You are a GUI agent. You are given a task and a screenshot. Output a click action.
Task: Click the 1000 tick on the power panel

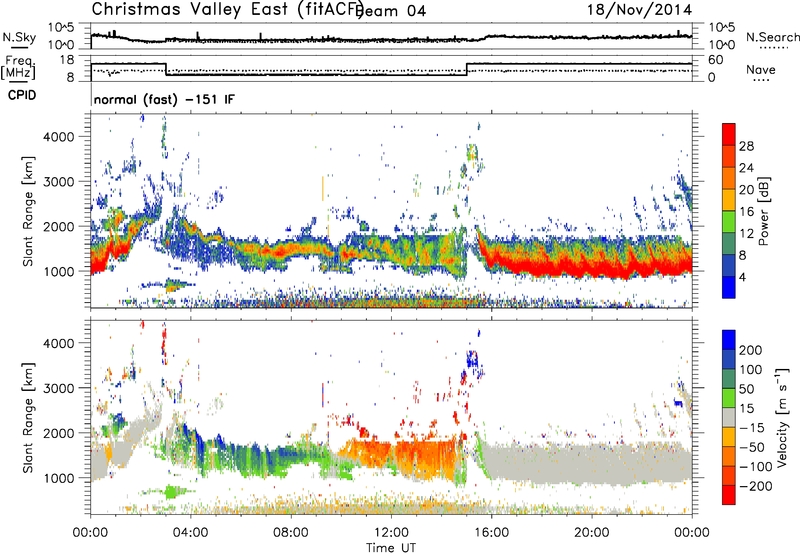coord(59,271)
